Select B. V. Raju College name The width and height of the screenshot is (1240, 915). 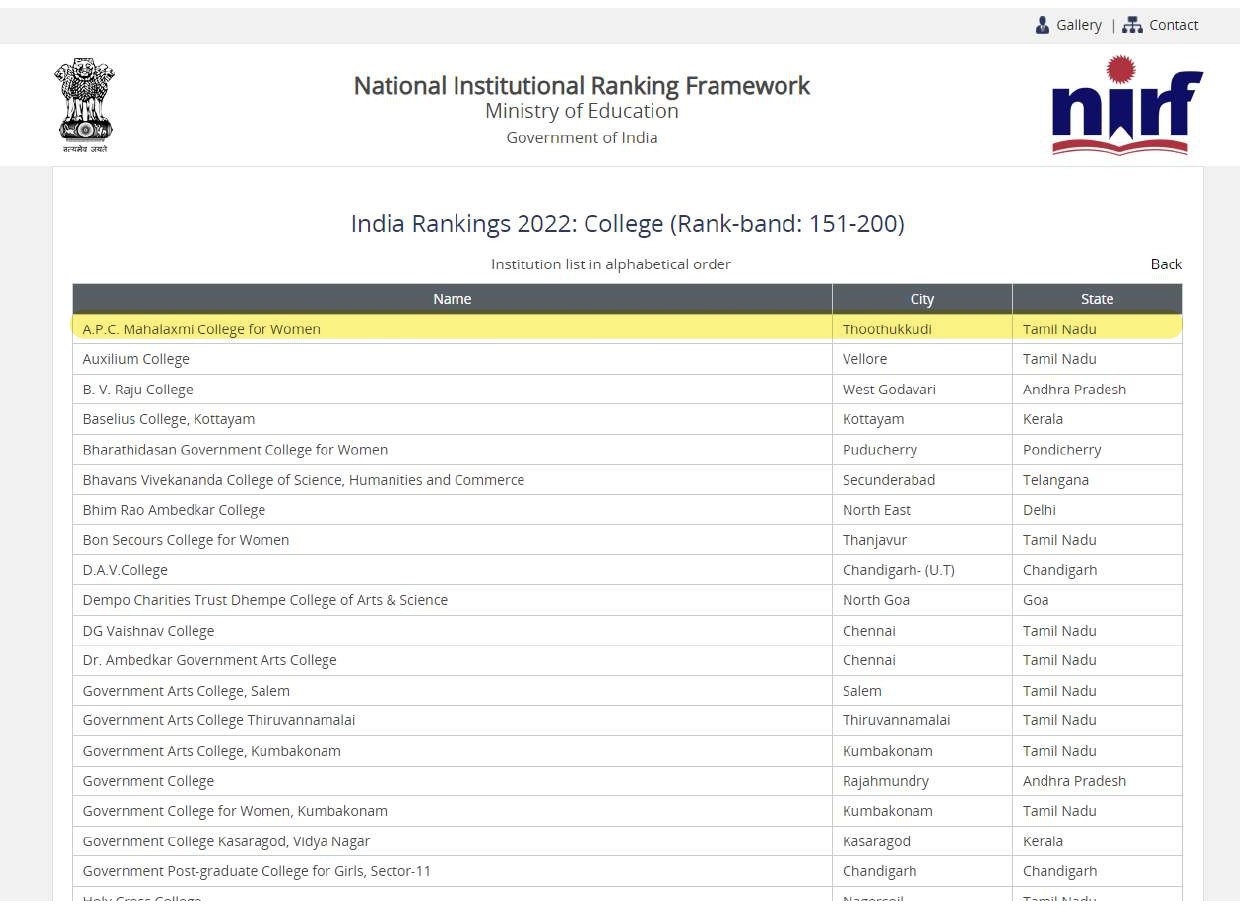point(138,389)
